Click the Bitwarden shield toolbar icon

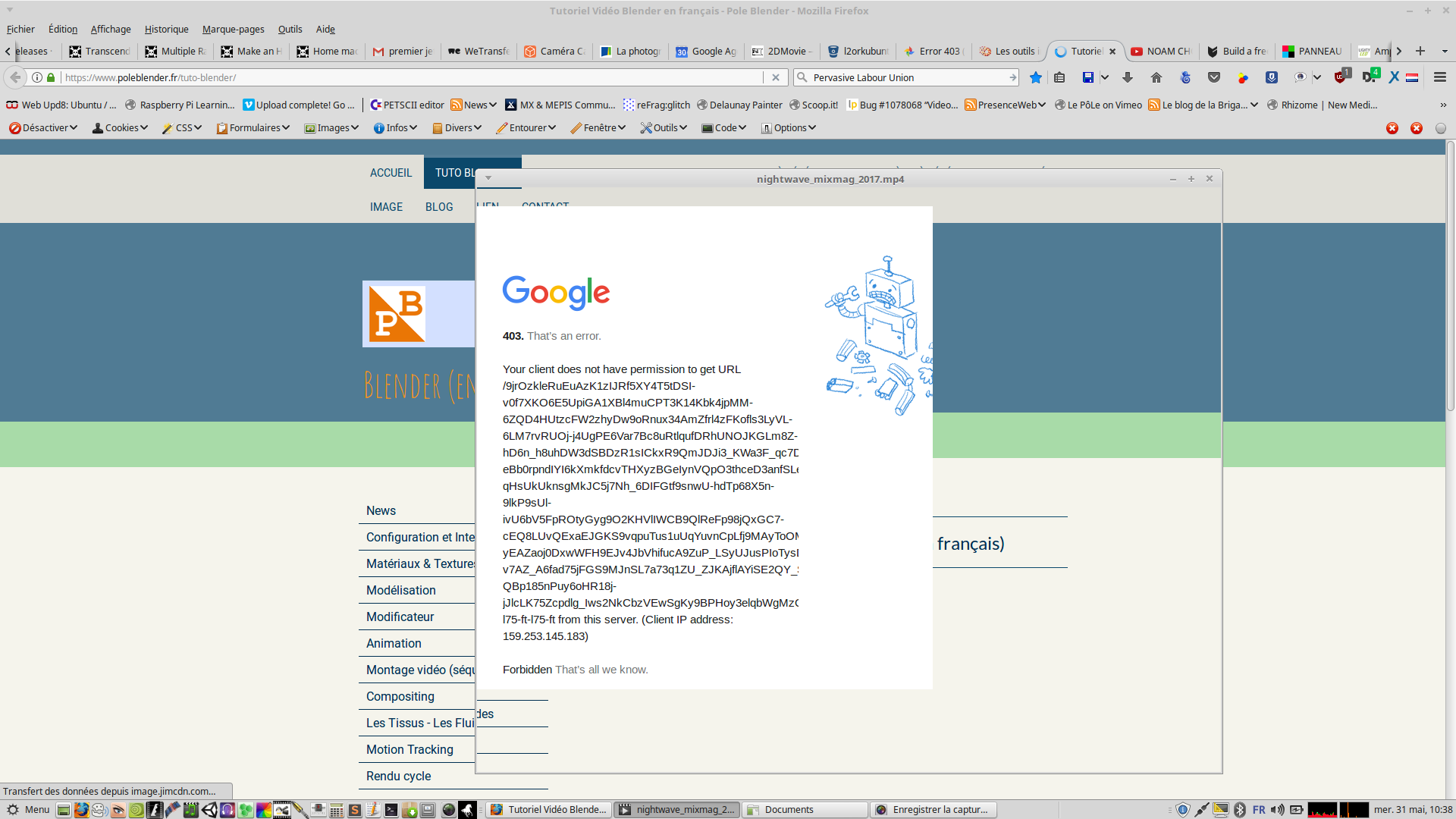click(1272, 77)
